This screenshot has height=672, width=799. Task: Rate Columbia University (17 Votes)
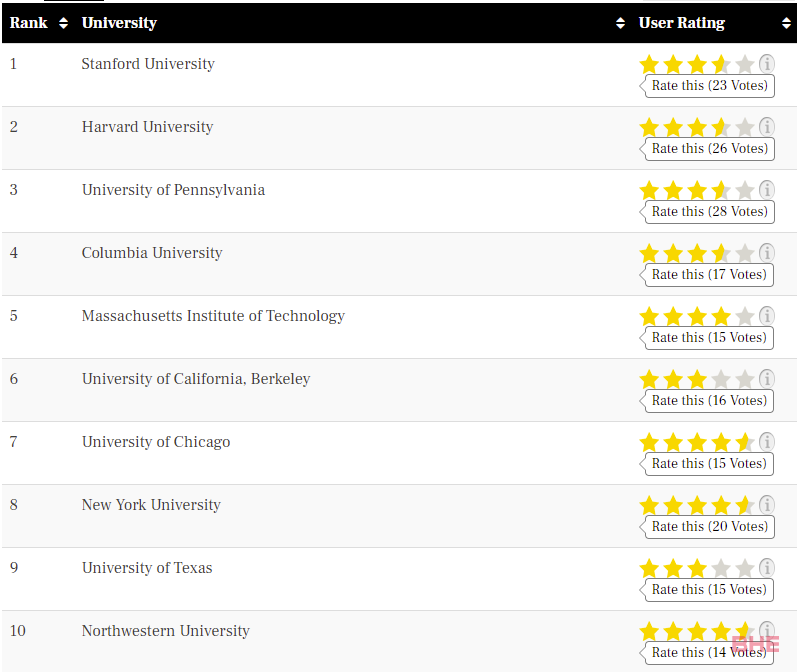tap(709, 275)
